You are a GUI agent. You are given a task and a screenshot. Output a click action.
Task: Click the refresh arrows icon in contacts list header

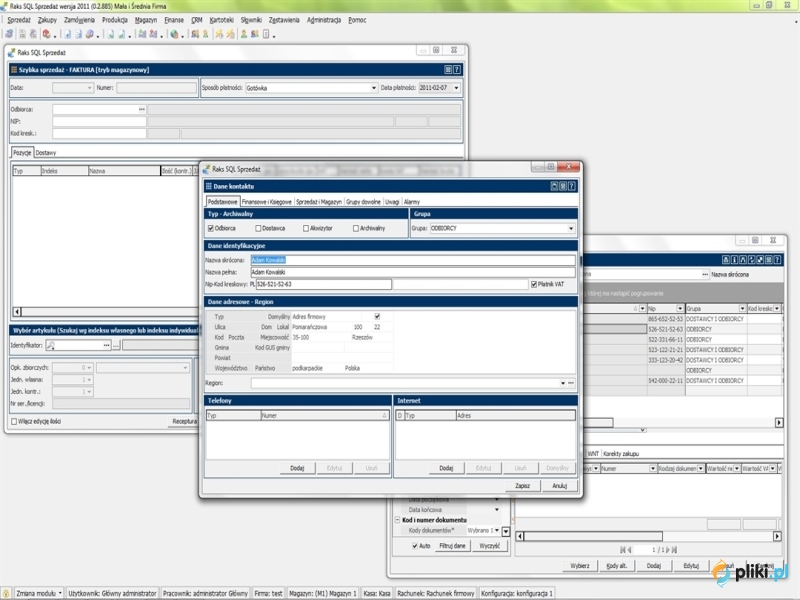(752, 260)
